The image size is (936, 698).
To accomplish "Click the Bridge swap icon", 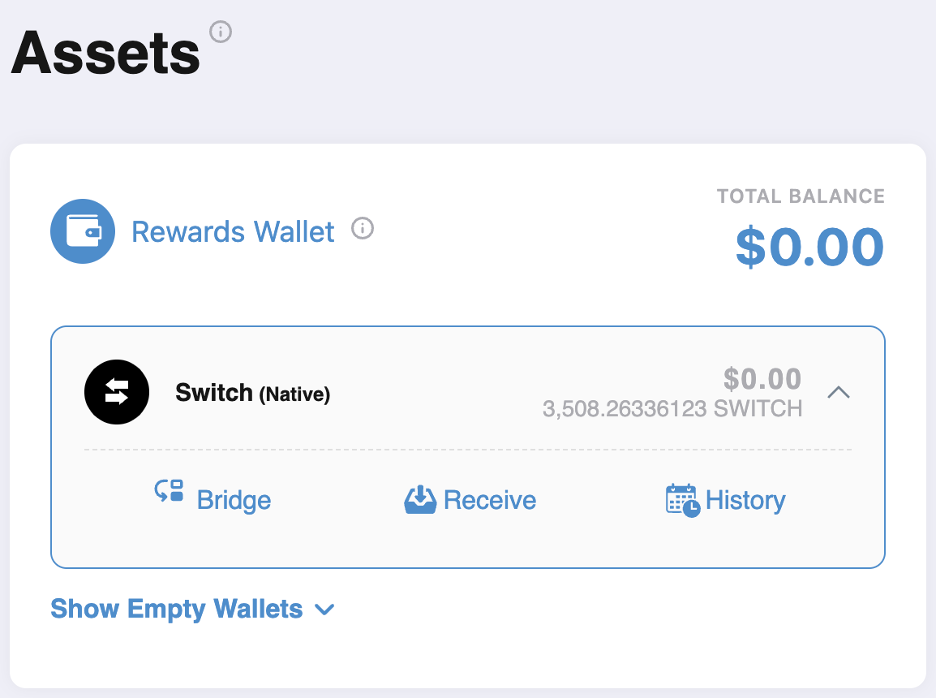I will pyautogui.click(x=169, y=491).
